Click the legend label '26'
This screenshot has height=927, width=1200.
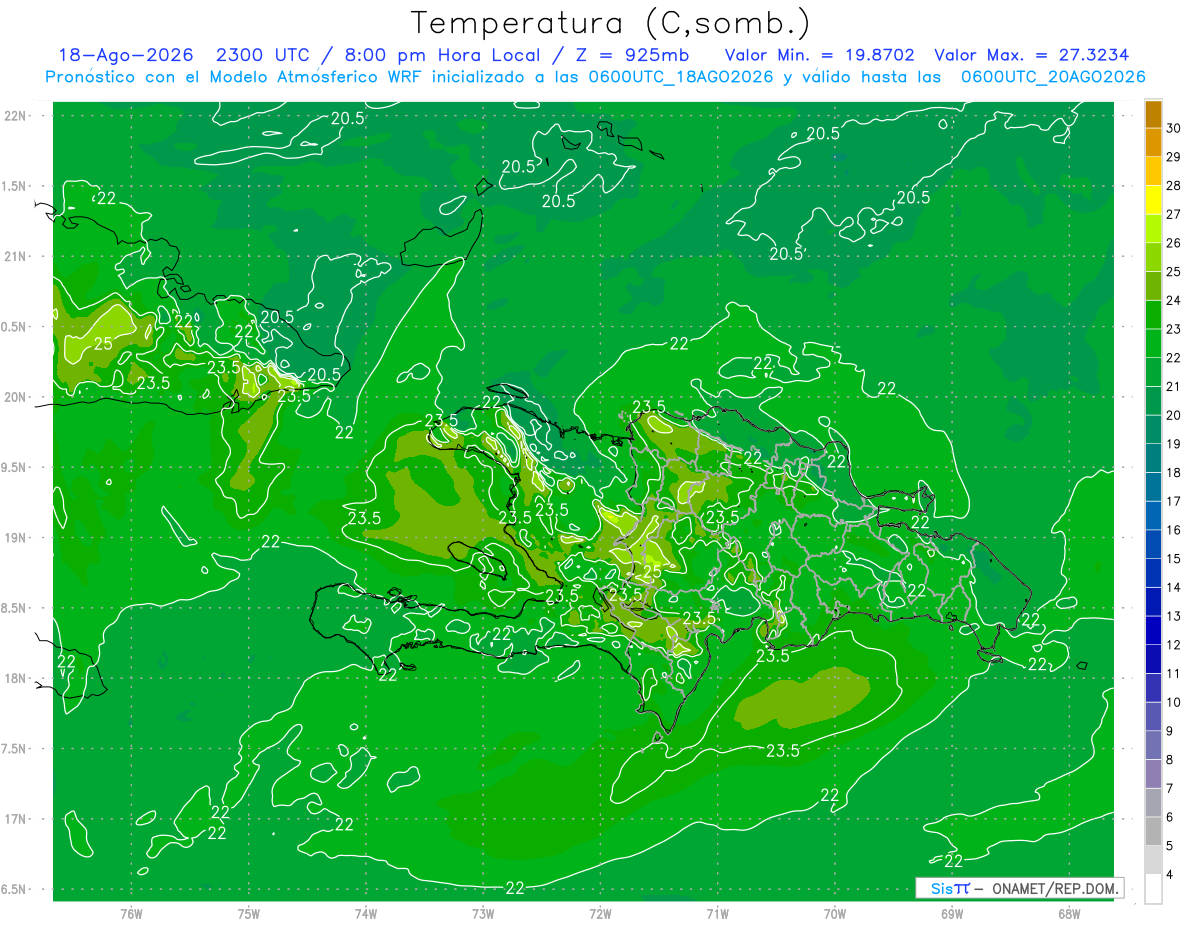(x=1174, y=243)
